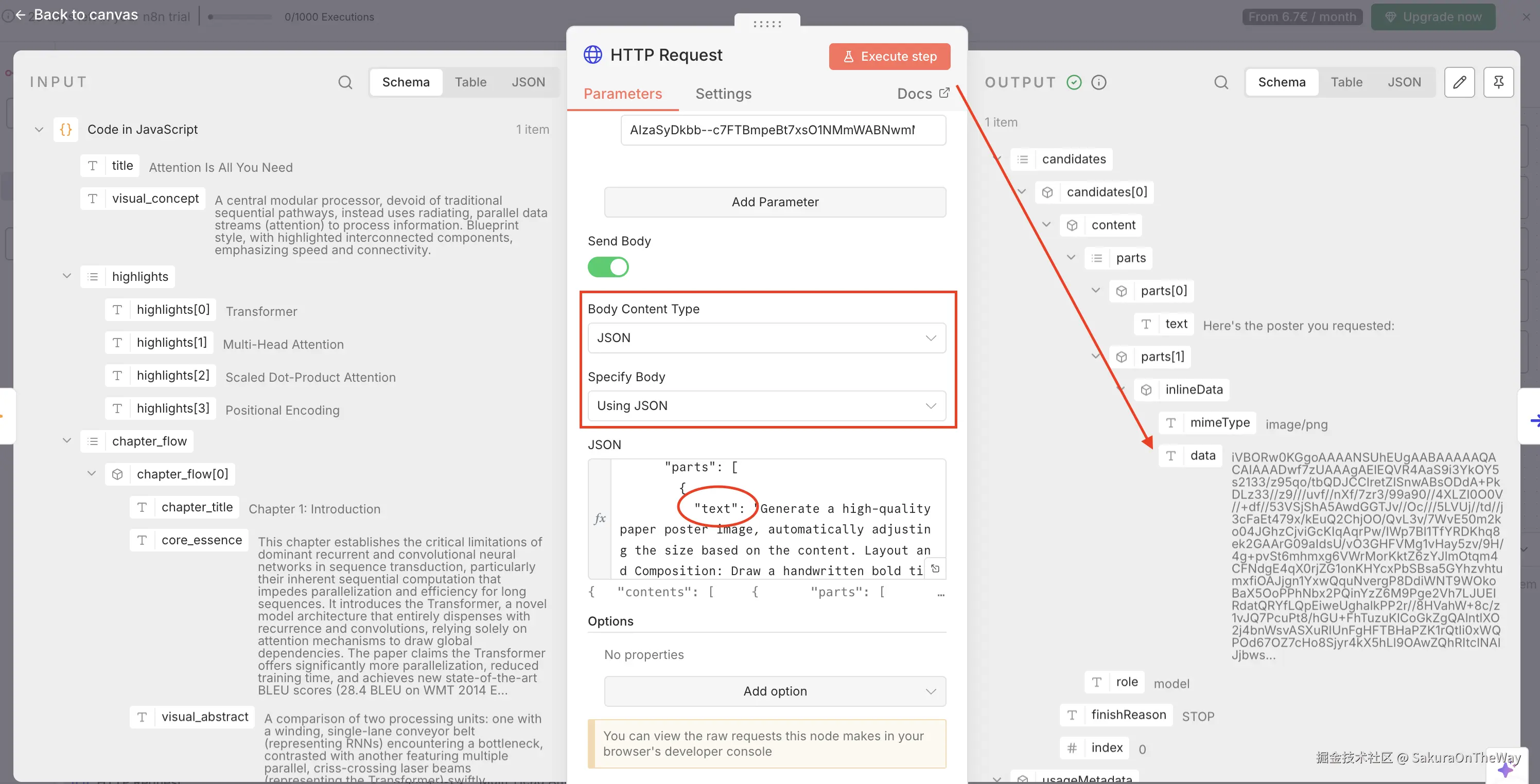
Task: Open the Body Content Type dropdown
Action: 766,337
